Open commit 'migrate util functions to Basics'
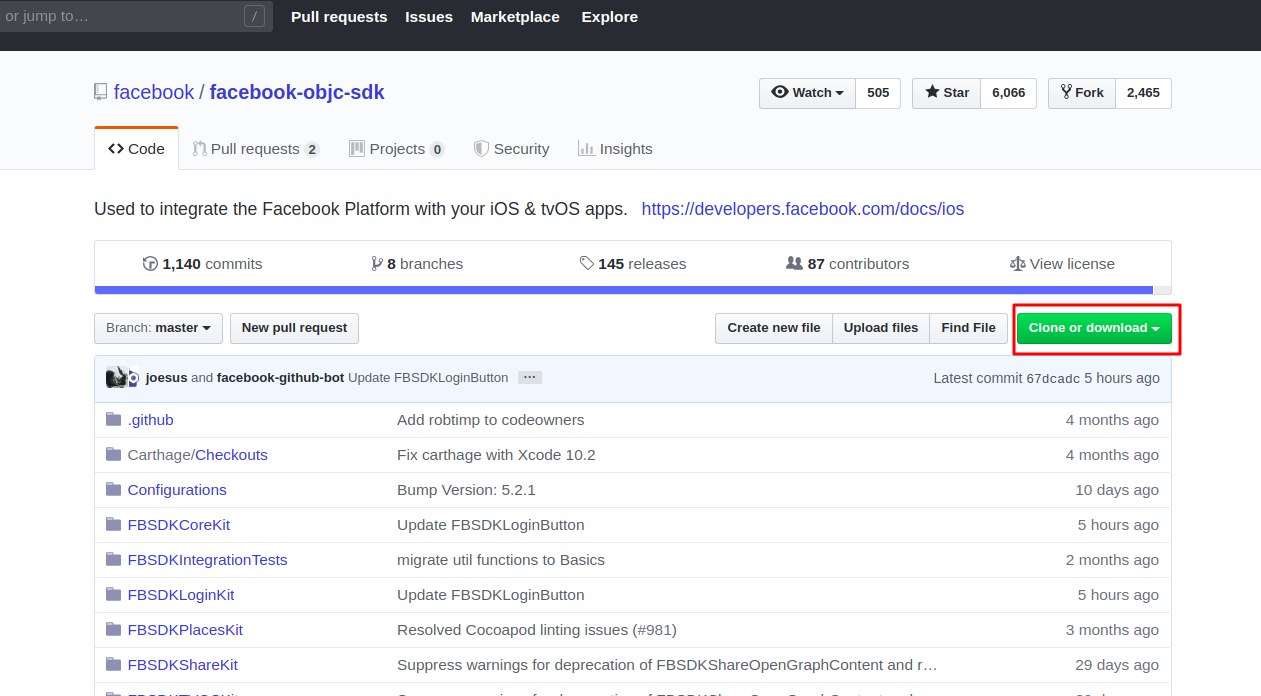 tap(501, 560)
